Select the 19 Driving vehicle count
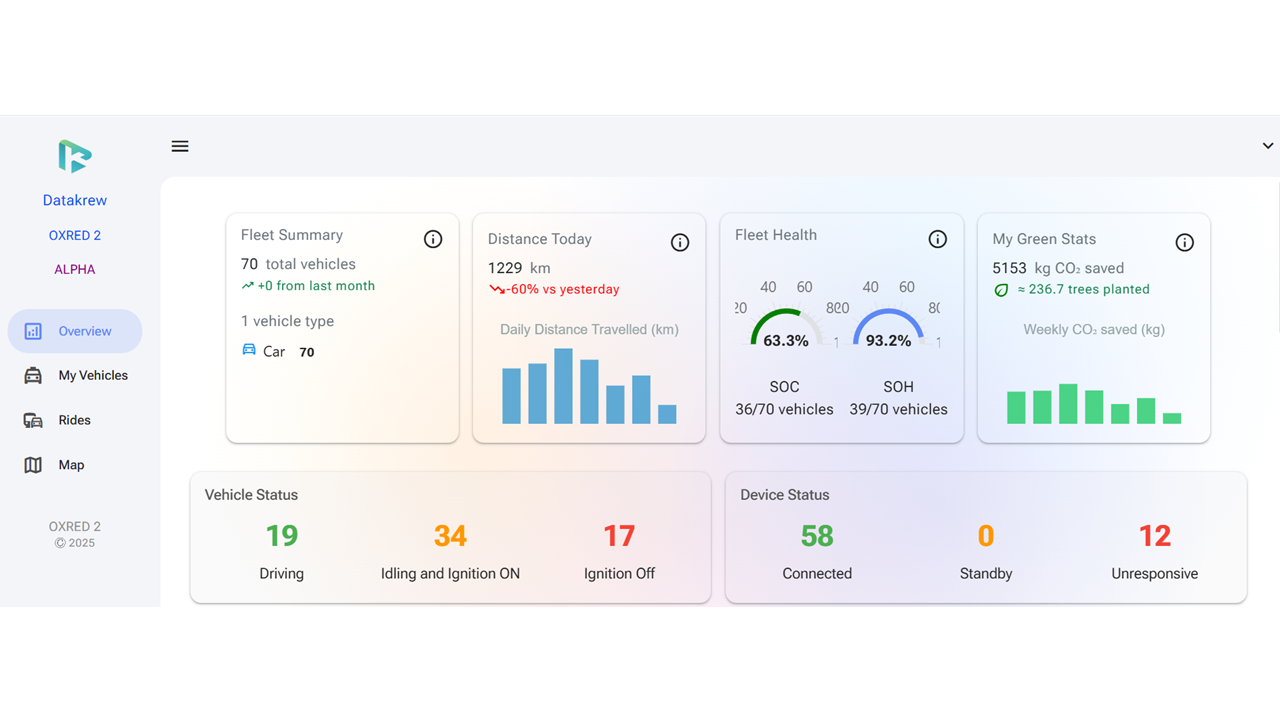 pos(282,536)
